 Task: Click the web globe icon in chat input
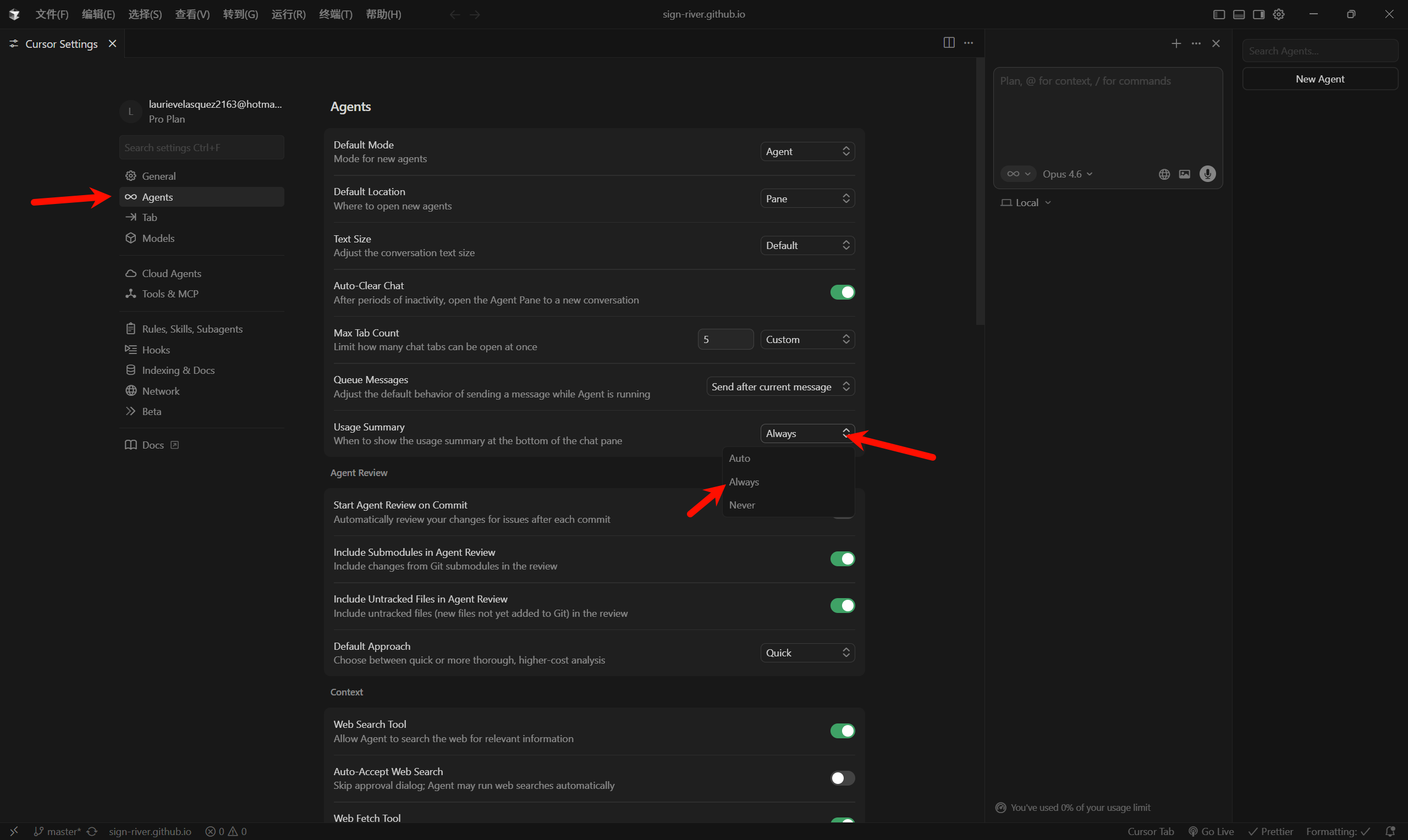pyautogui.click(x=1164, y=174)
